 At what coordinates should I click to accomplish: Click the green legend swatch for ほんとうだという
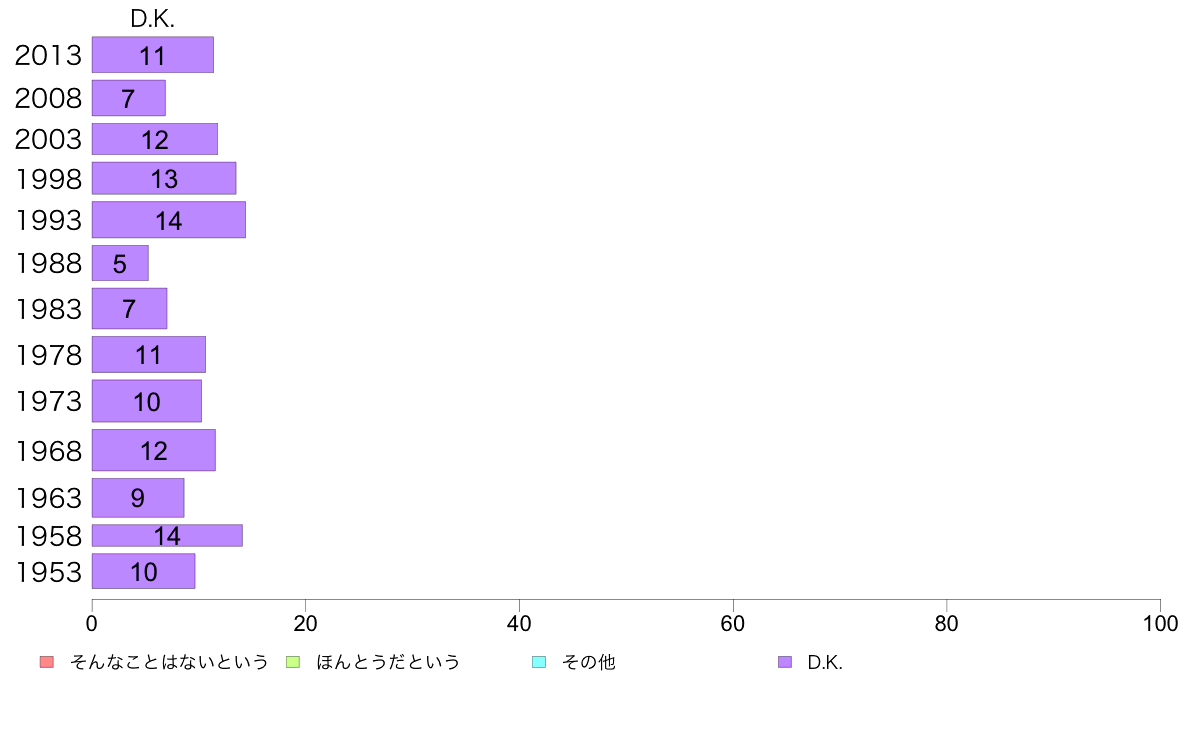point(292,662)
